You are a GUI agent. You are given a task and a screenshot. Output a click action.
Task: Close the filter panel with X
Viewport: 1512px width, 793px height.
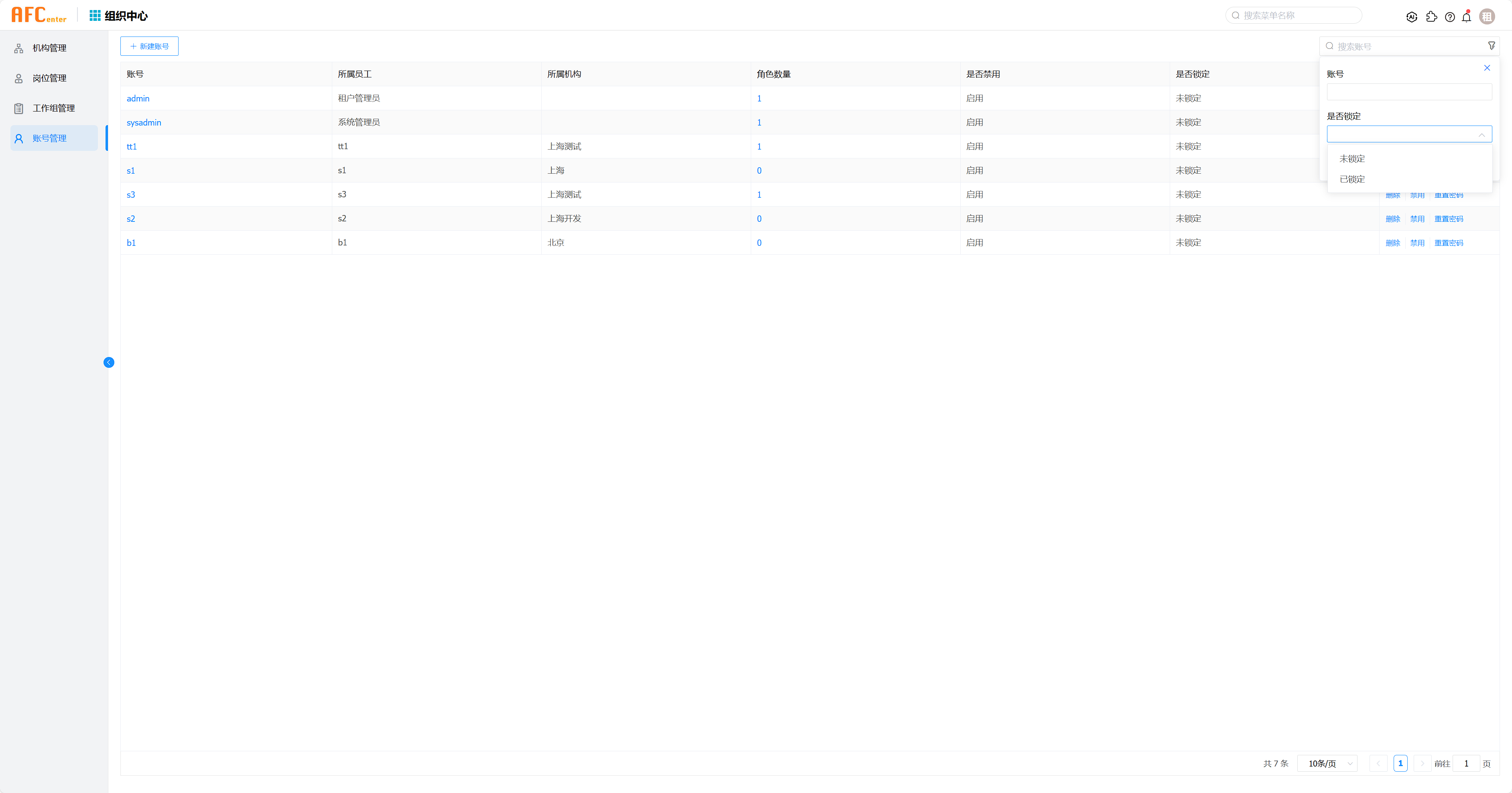point(1487,68)
